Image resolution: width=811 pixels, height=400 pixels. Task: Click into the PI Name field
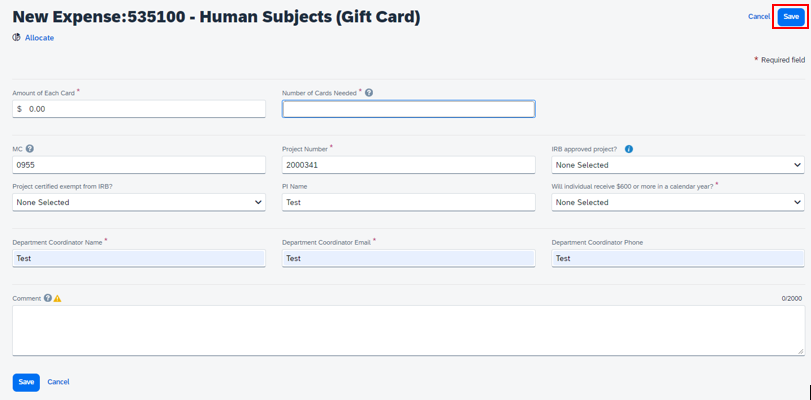[408, 202]
